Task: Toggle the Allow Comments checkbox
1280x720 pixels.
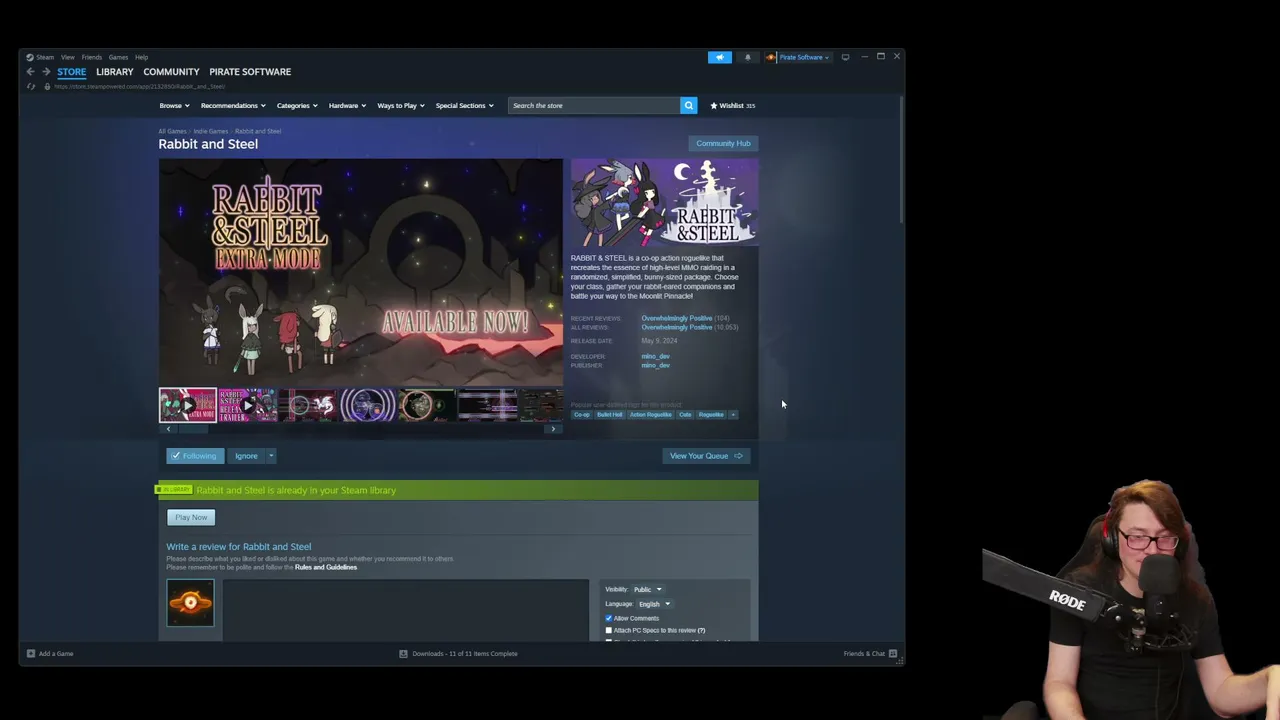Action: click(608, 618)
